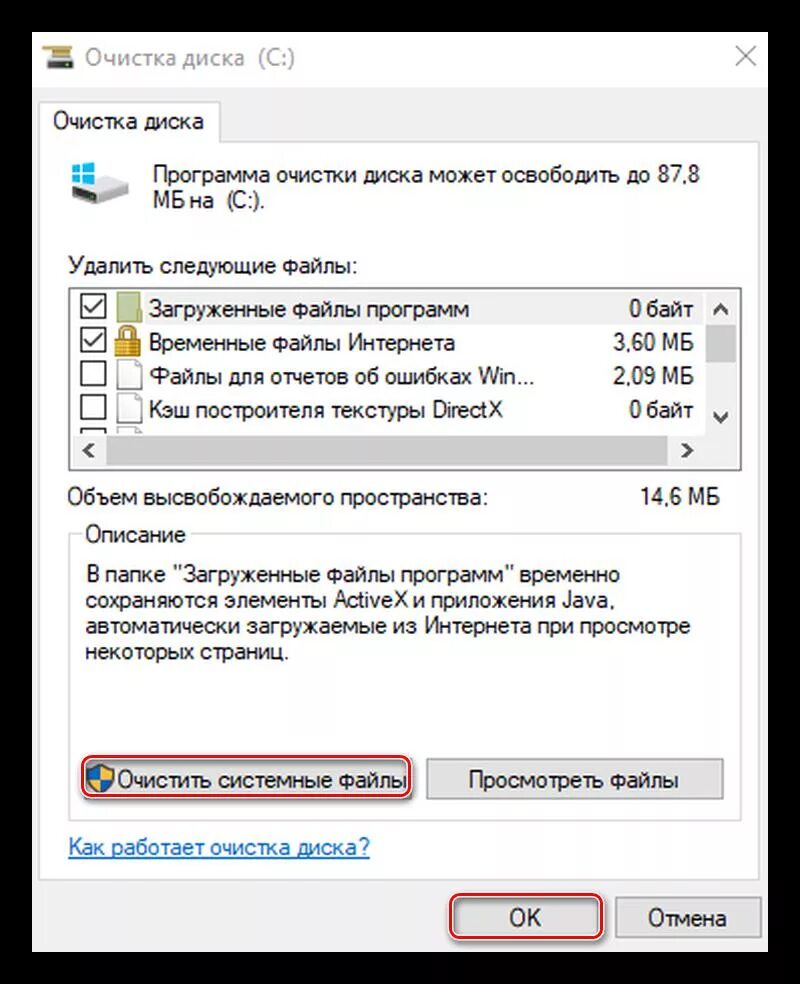
Task: Click the file list's scroll up arrow
Action: (721, 309)
